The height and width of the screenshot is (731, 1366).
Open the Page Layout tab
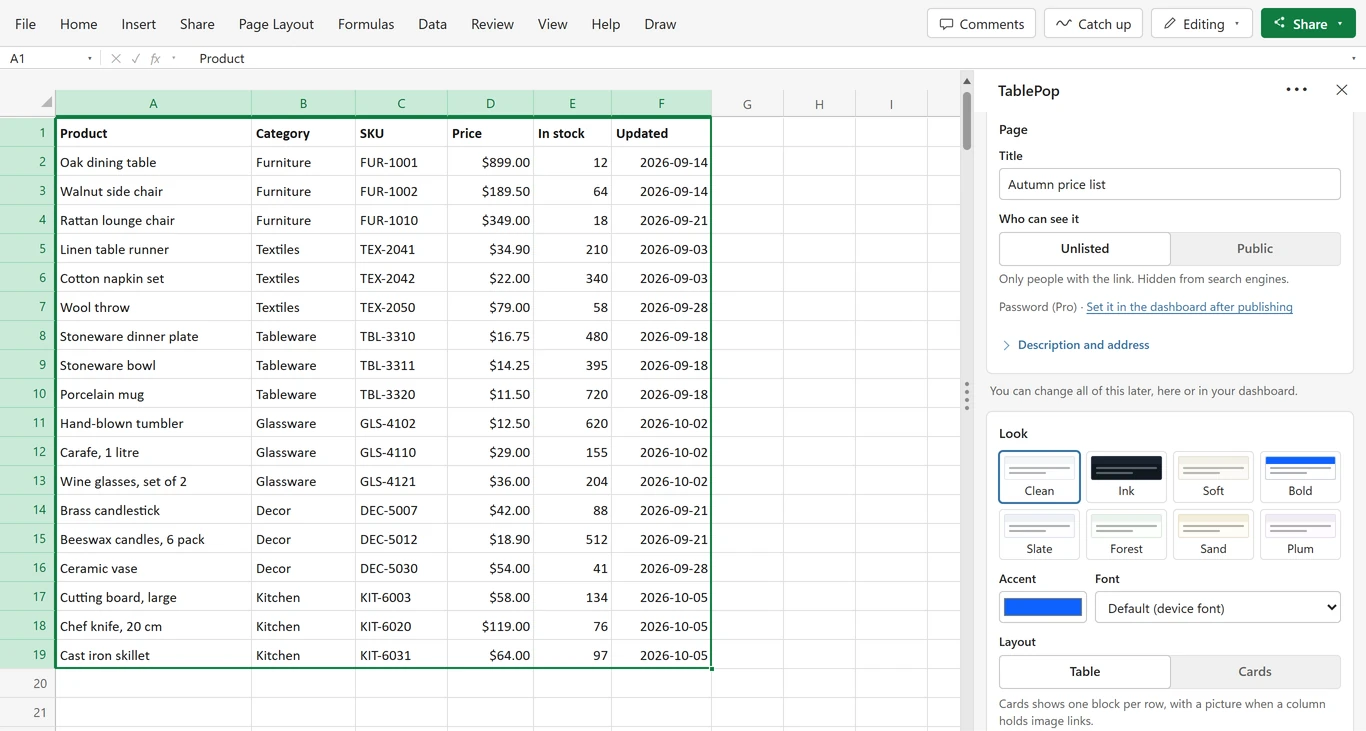[x=276, y=24]
